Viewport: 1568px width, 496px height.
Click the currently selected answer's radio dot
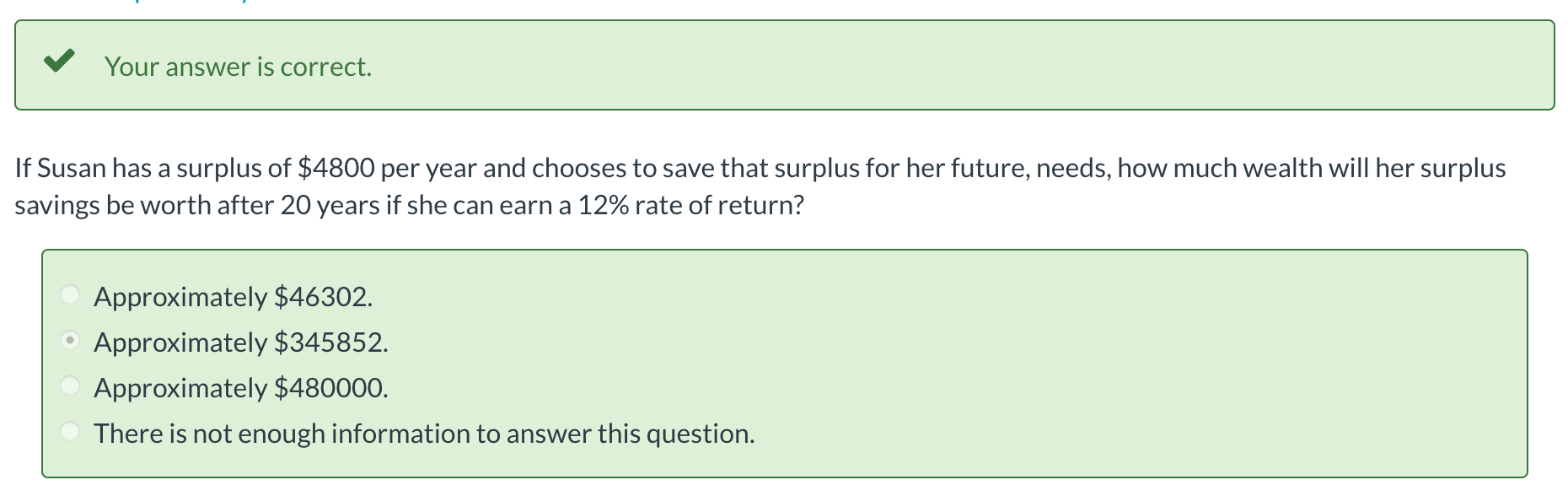point(71,342)
